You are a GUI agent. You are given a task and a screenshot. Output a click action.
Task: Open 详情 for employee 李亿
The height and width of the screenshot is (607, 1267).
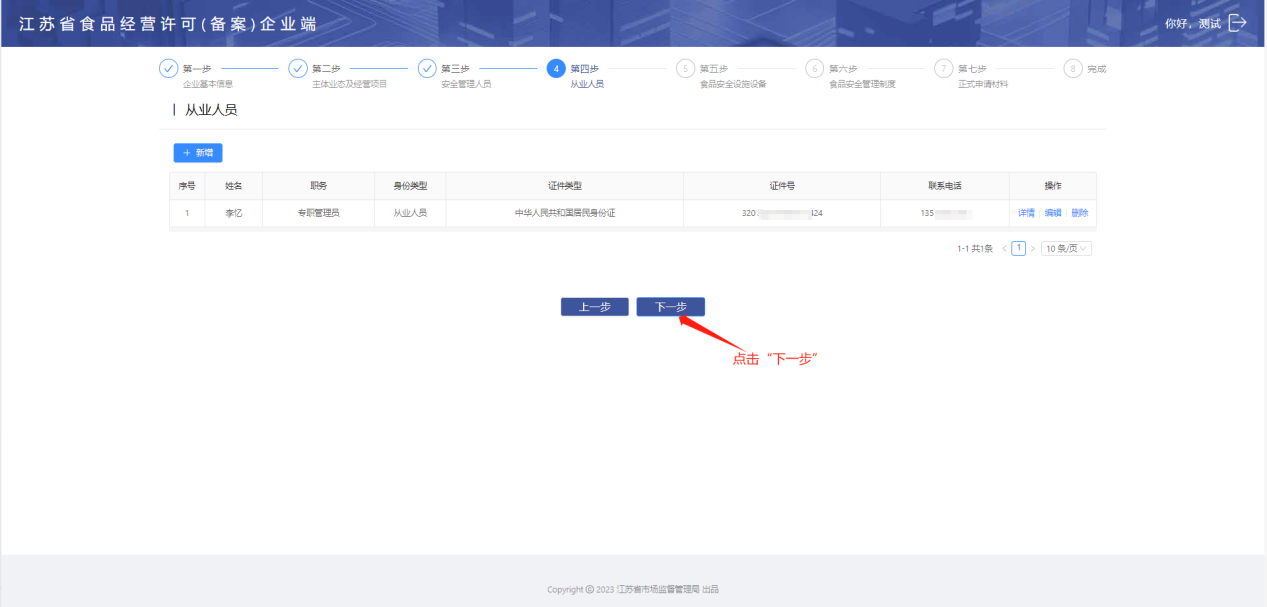click(1026, 213)
